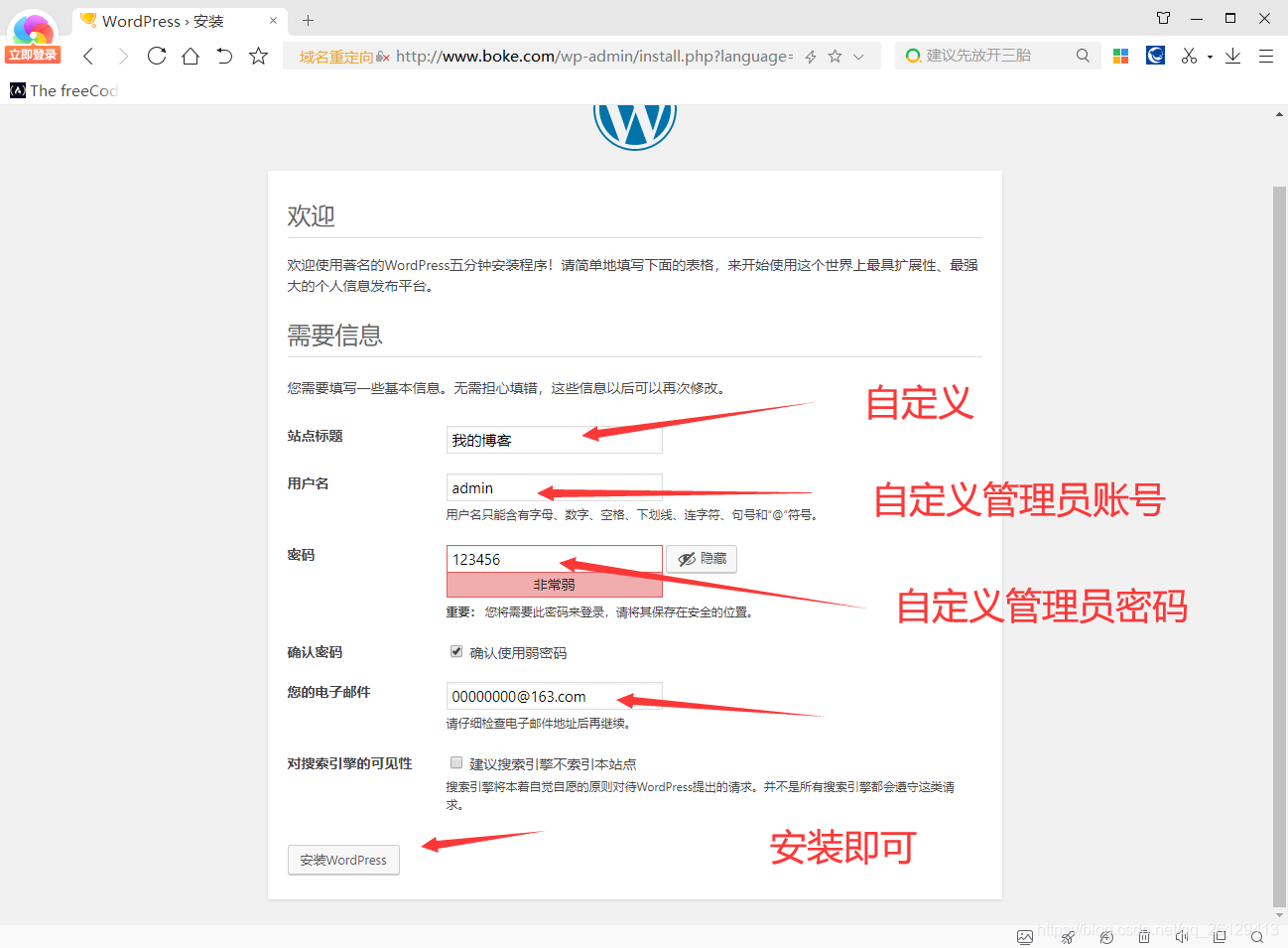Toggle password visibility with 隐藏 button
Viewport: 1288px width, 948px height.
[702, 559]
